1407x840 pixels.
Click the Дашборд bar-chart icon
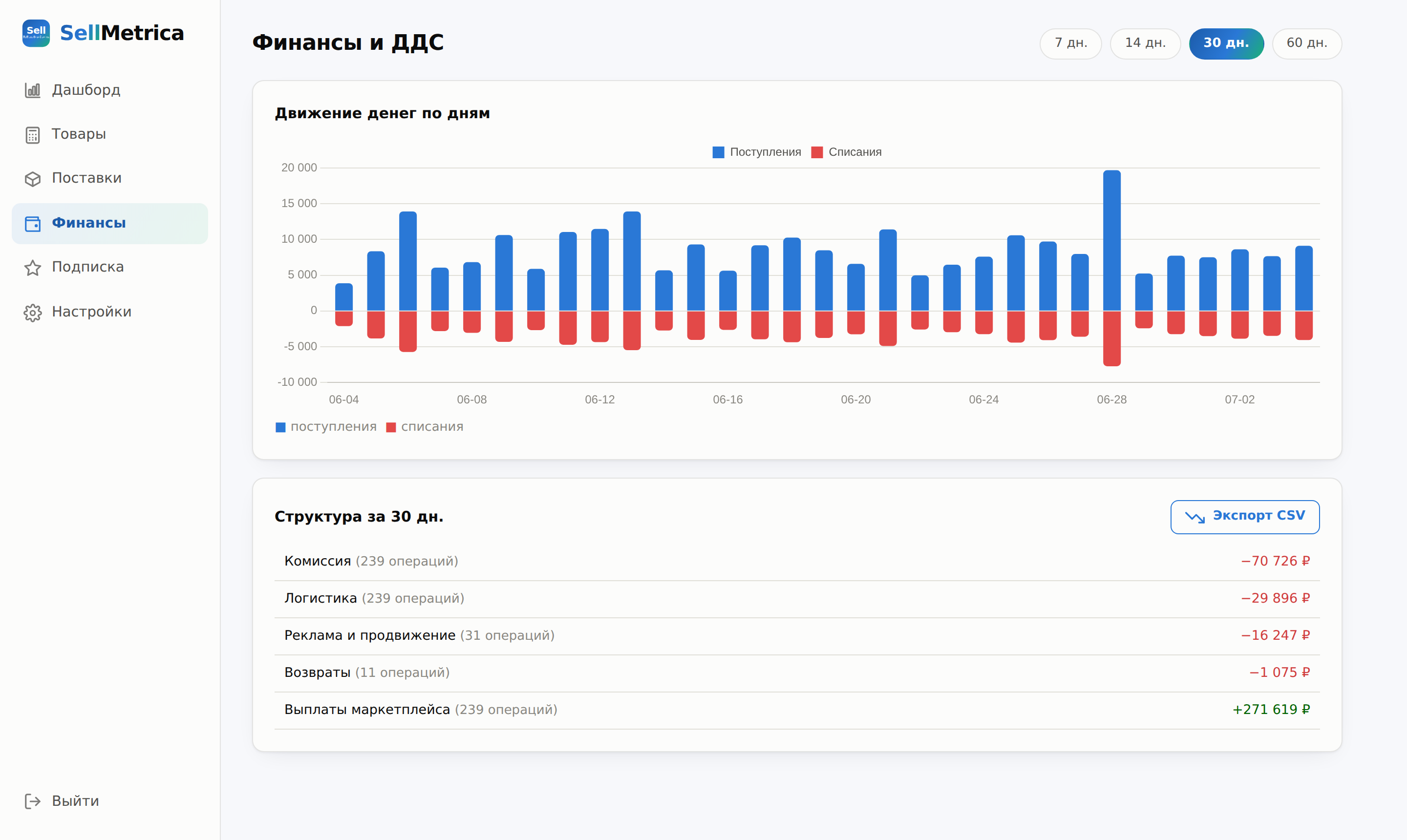pos(33,90)
